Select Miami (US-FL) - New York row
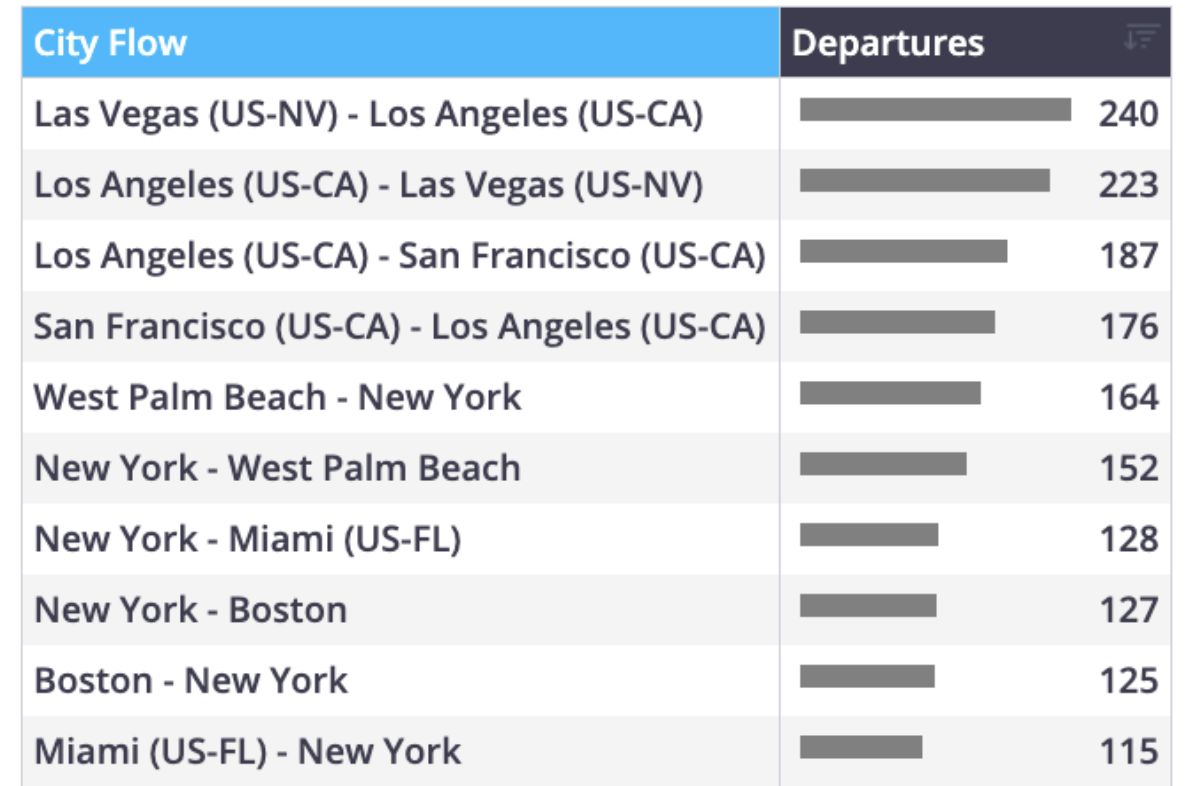The height and width of the screenshot is (786, 1196). tap(596, 751)
